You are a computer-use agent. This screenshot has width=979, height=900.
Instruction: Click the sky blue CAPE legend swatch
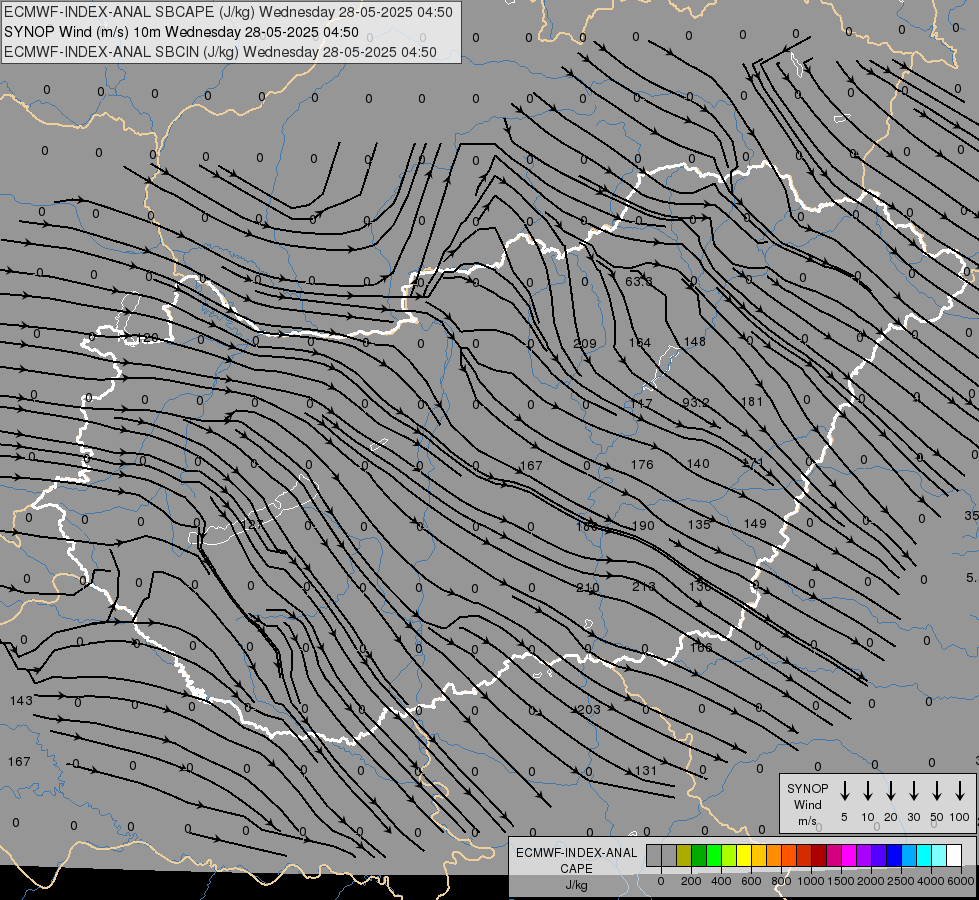[x=908, y=856]
